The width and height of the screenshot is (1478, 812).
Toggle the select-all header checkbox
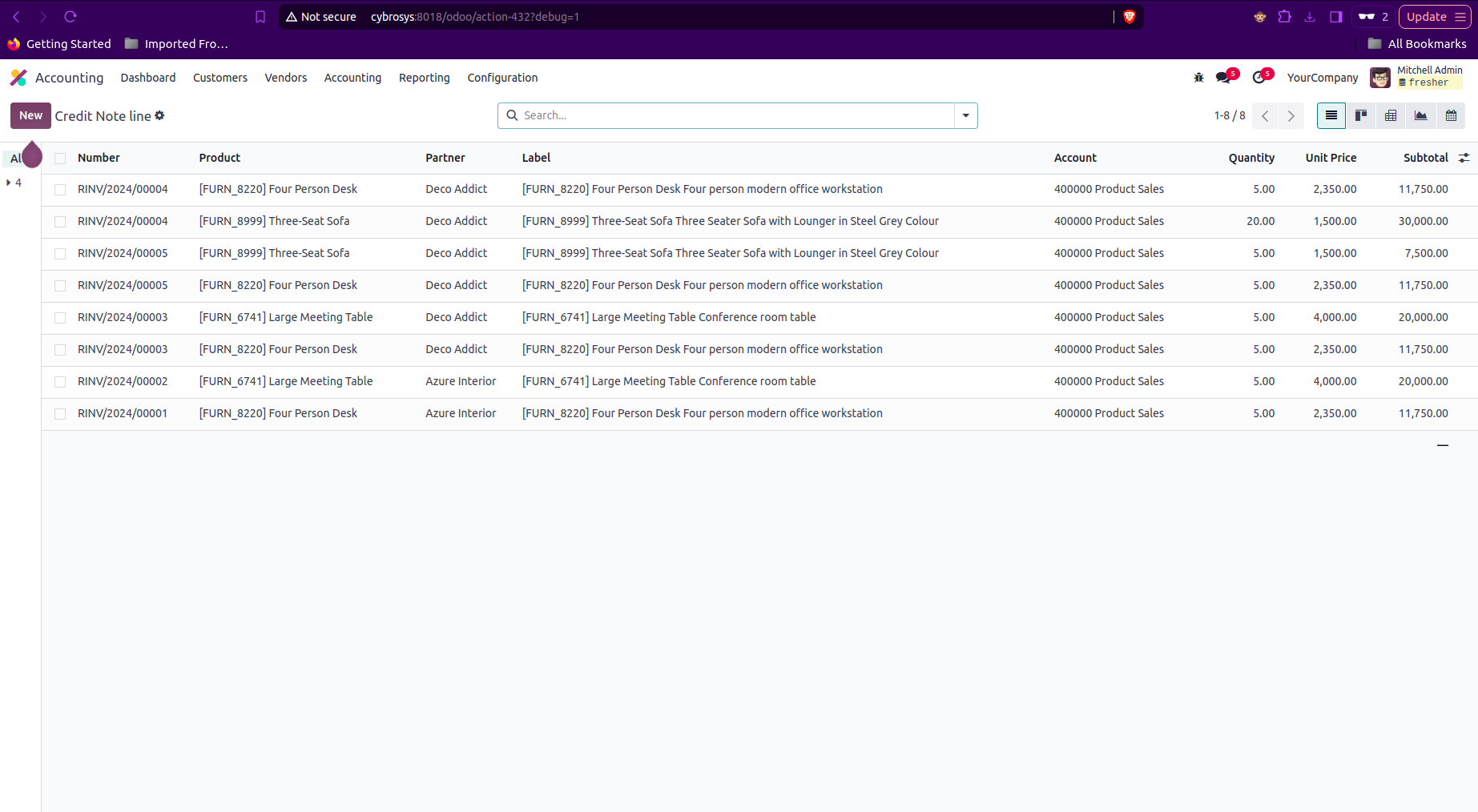[x=60, y=159]
